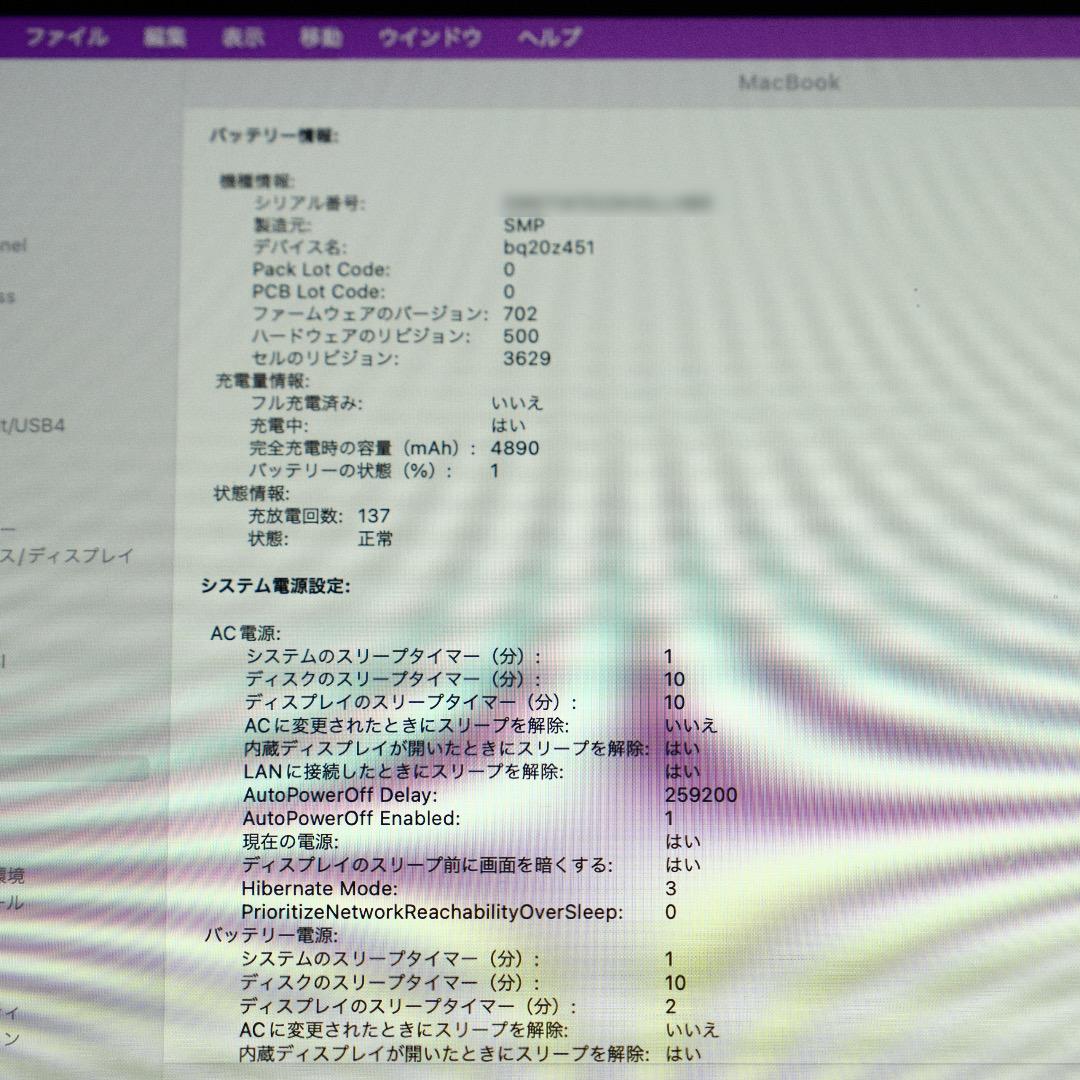Open the 表示 menu
Viewport: 1080px width, 1080px height.
pyautogui.click(x=243, y=35)
